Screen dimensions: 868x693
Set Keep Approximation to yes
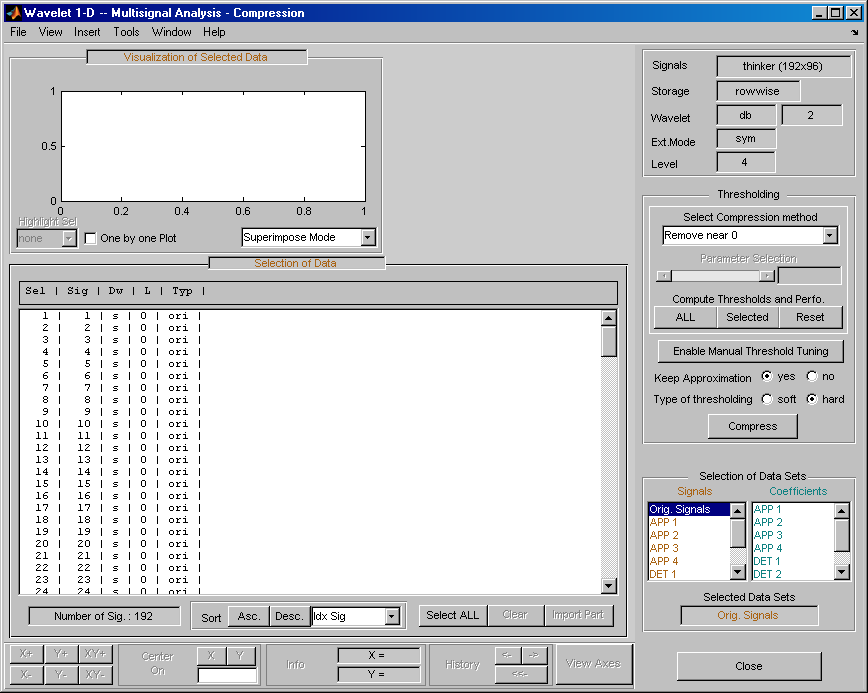pos(767,376)
